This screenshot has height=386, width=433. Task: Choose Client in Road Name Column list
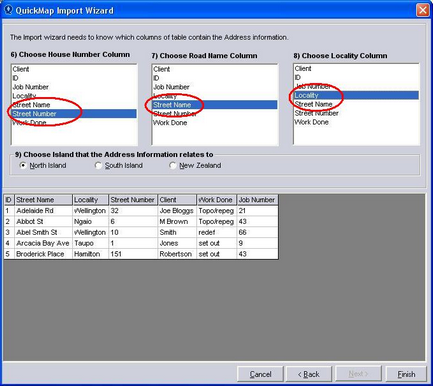(x=215, y=69)
